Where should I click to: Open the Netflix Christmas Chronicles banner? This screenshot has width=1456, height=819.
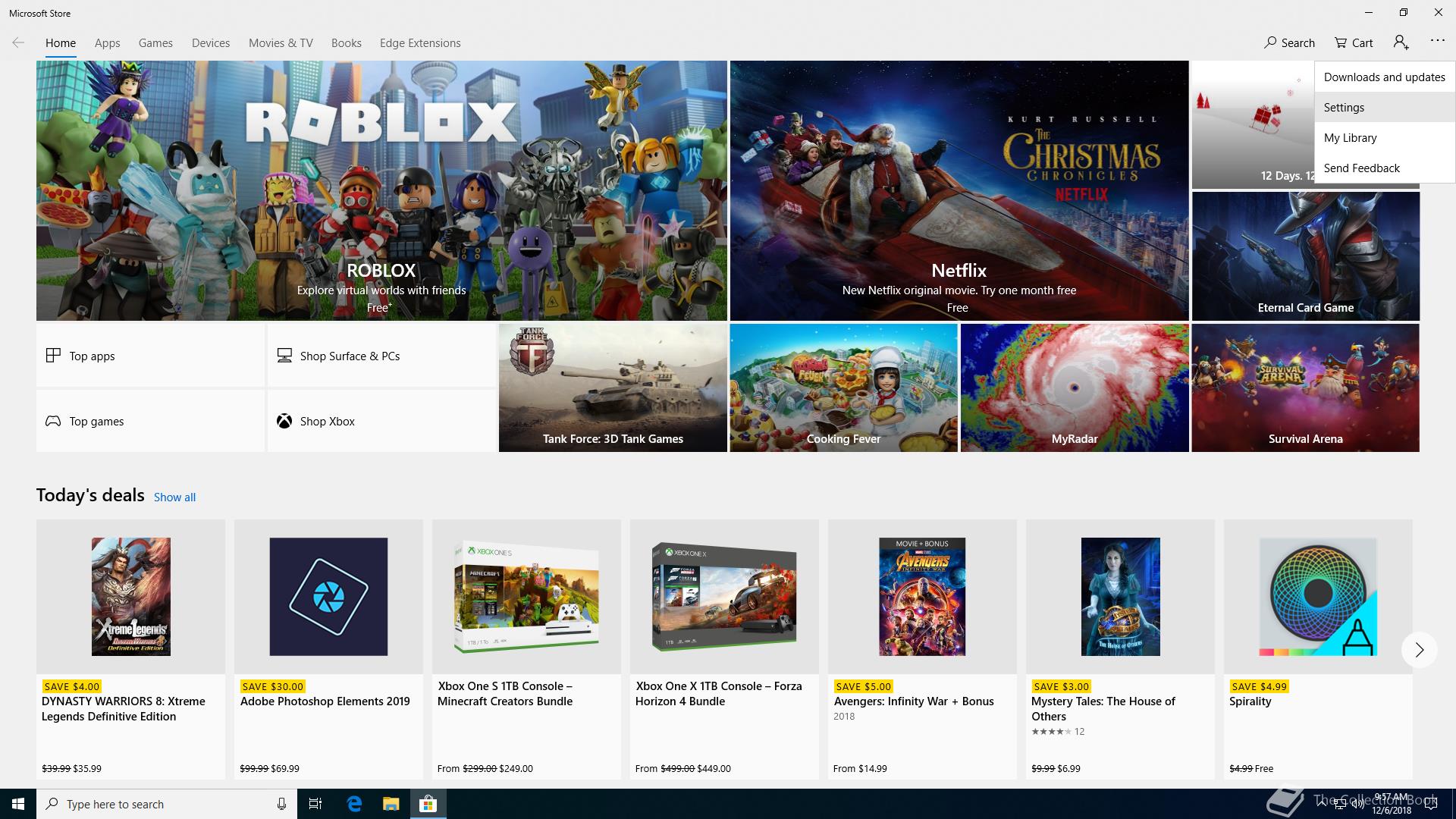(959, 190)
